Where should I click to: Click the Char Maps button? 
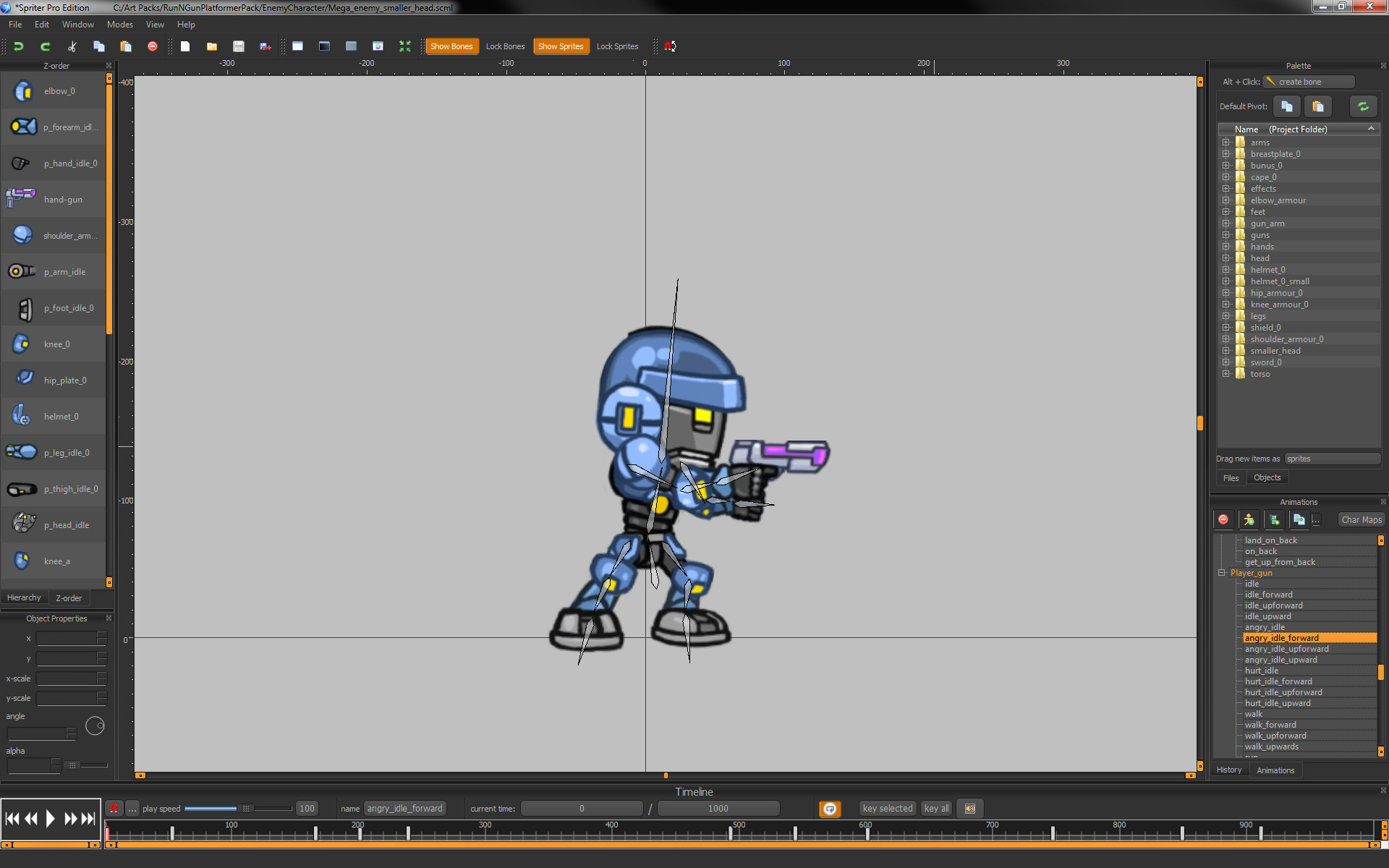(x=1360, y=519)
